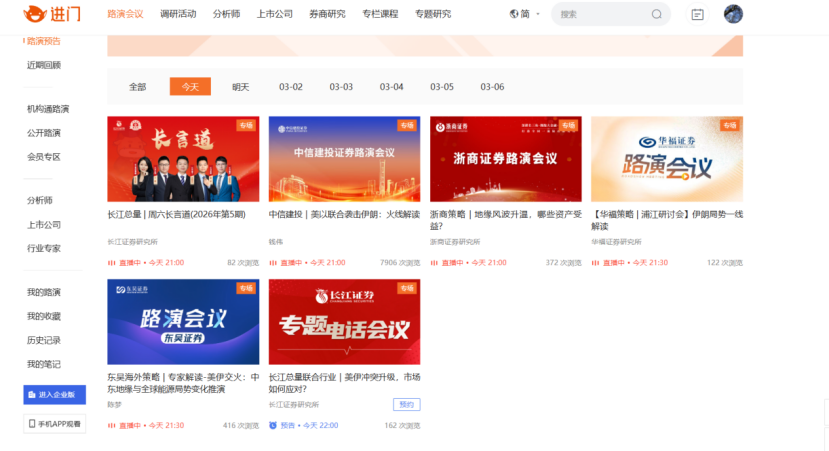Open 调研活动 in top navigation

(x=178, y=14)
